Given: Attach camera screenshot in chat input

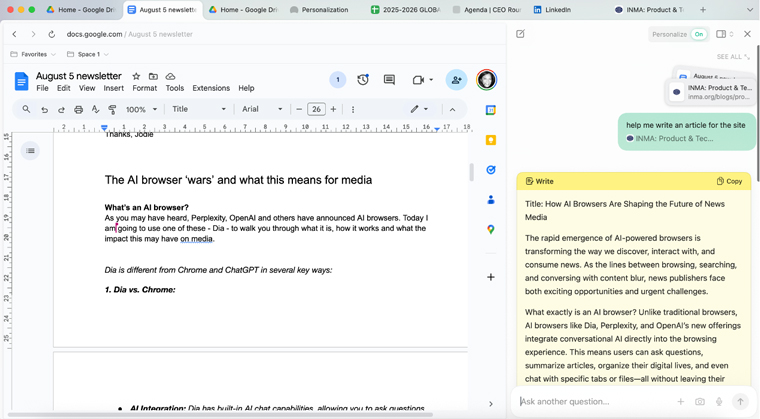Looking at the screenshot, I should 699,402.
